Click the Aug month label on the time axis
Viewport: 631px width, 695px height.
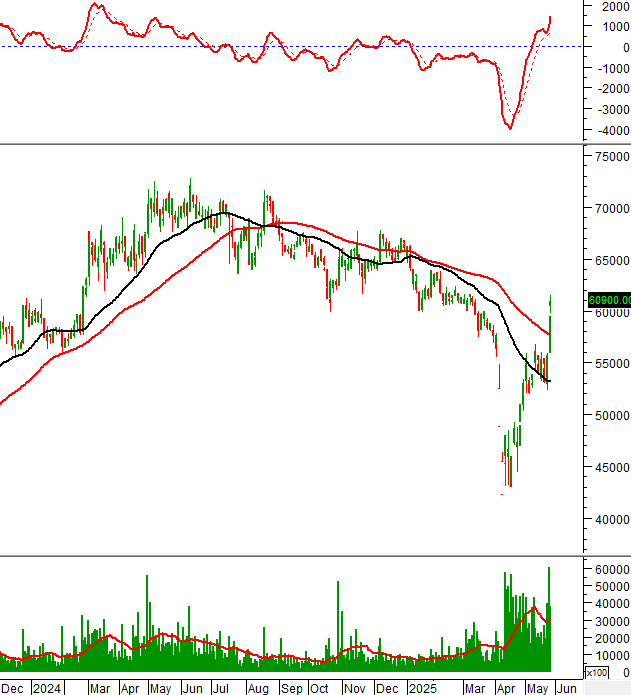258,688
